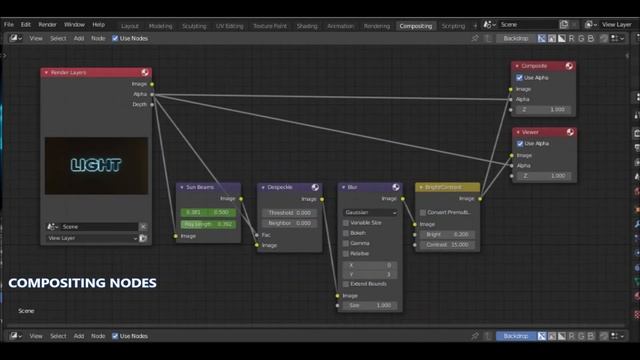Viewport: 640px width, 360px height.
Task: Click the Blur node preview icon
Action: click(x=396, y=187)
